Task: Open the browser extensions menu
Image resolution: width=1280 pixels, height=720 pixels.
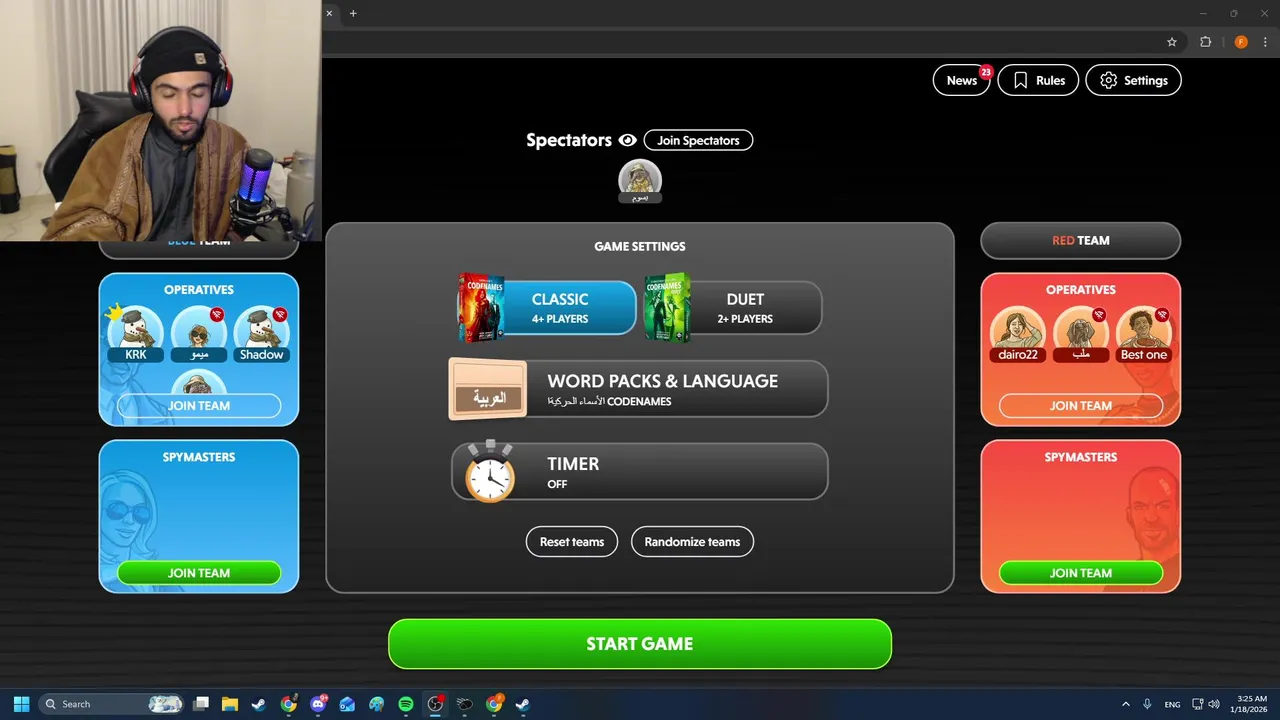Action: 1205,42
